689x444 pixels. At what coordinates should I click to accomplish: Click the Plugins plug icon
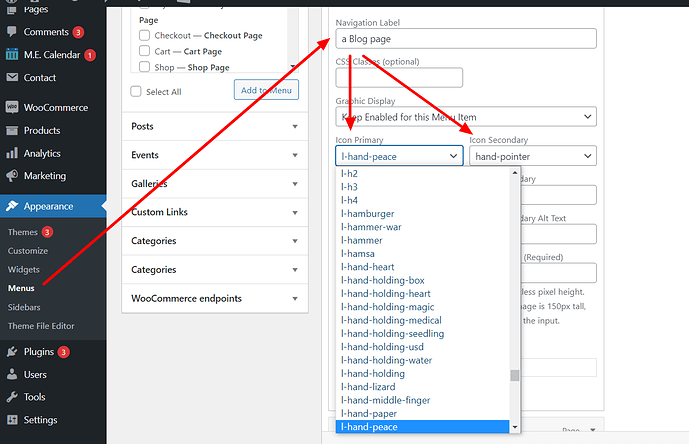(12, 352)
